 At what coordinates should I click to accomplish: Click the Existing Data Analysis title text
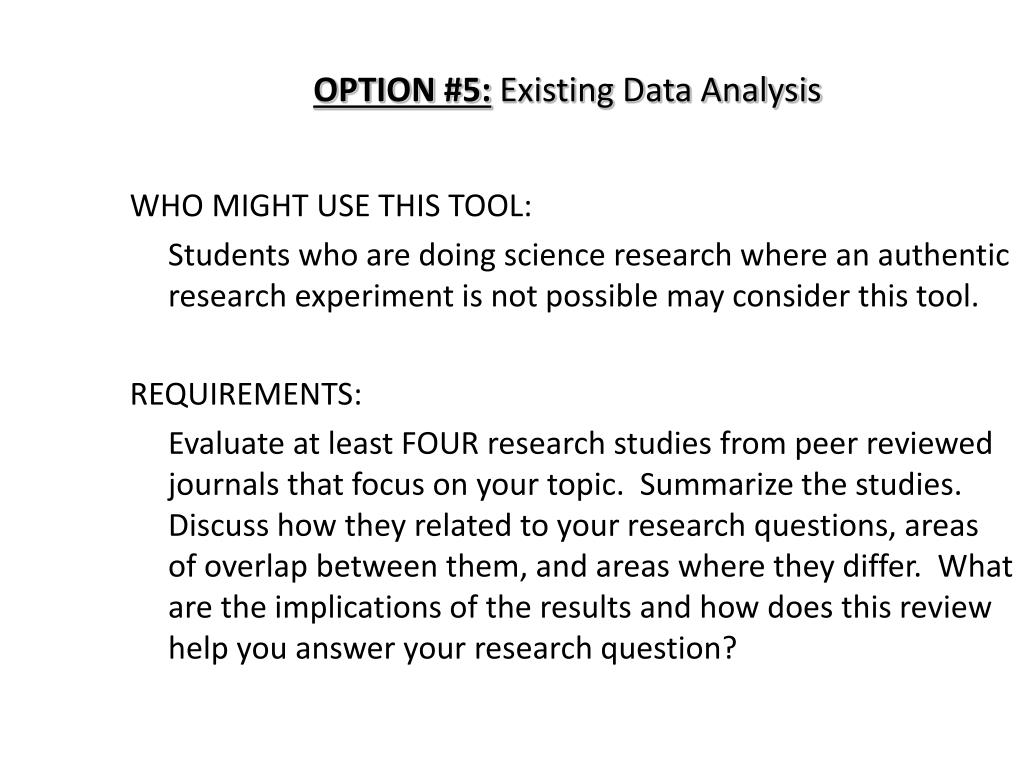[x=660, y=90]
